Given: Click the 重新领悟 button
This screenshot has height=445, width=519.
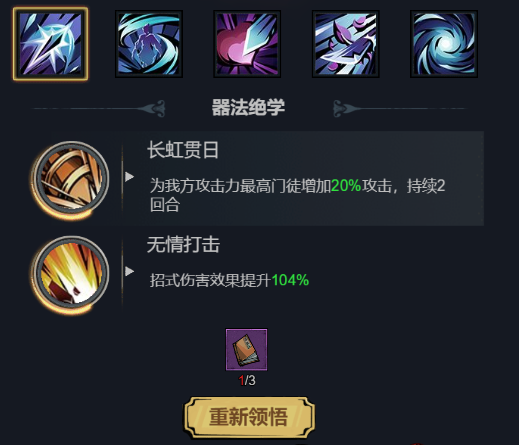Looking at the screenshot, I should [x=249, y=417].
